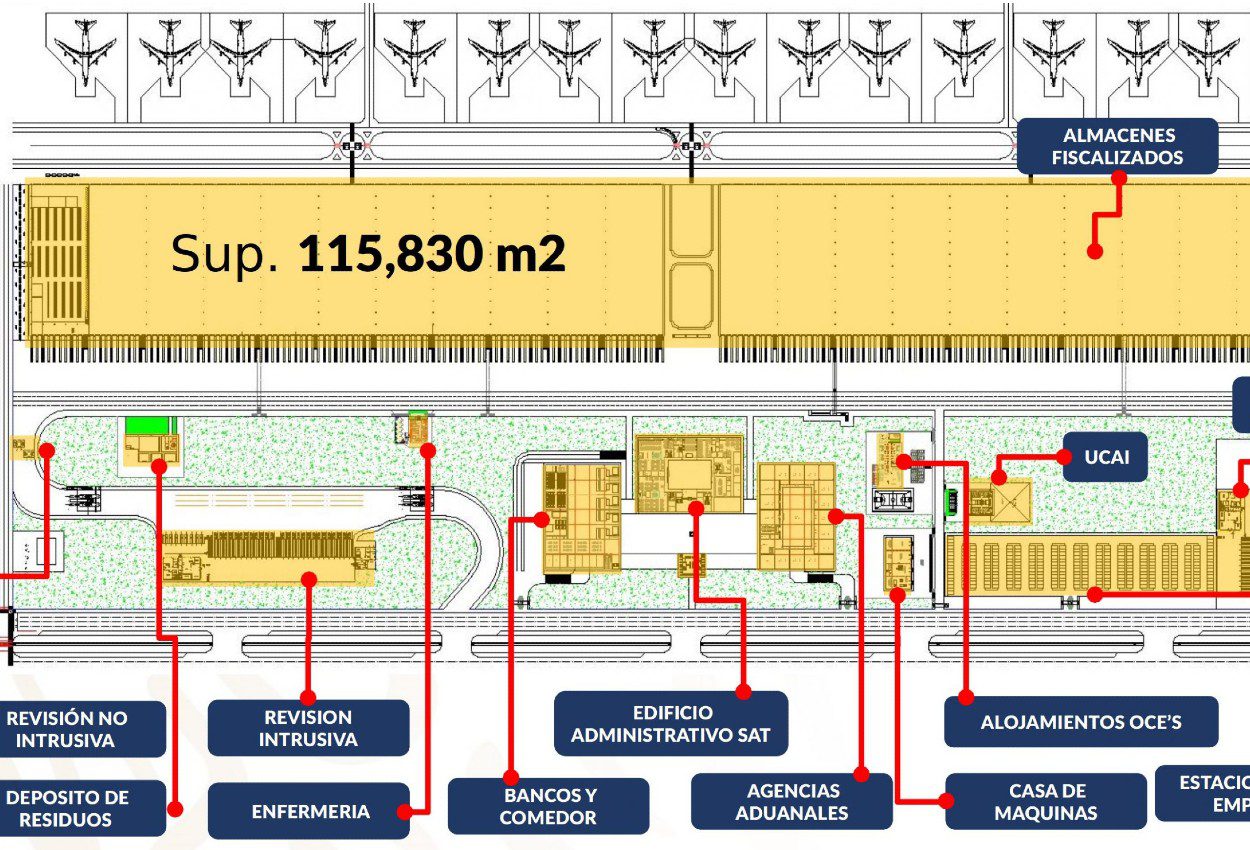Click the Sup. 115,830 m2 area text

[368, 254]
